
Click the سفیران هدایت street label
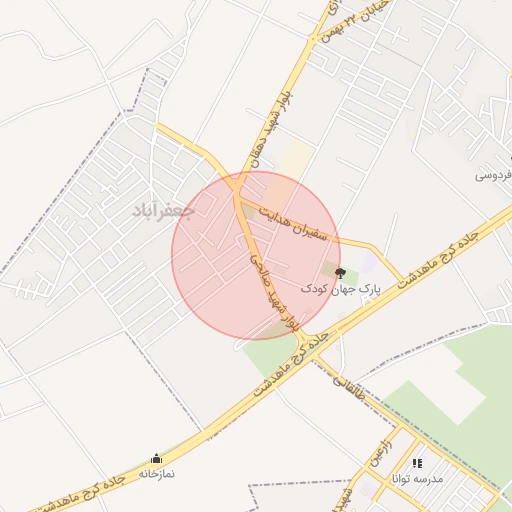pyautogui.click(x=293, y=225)
